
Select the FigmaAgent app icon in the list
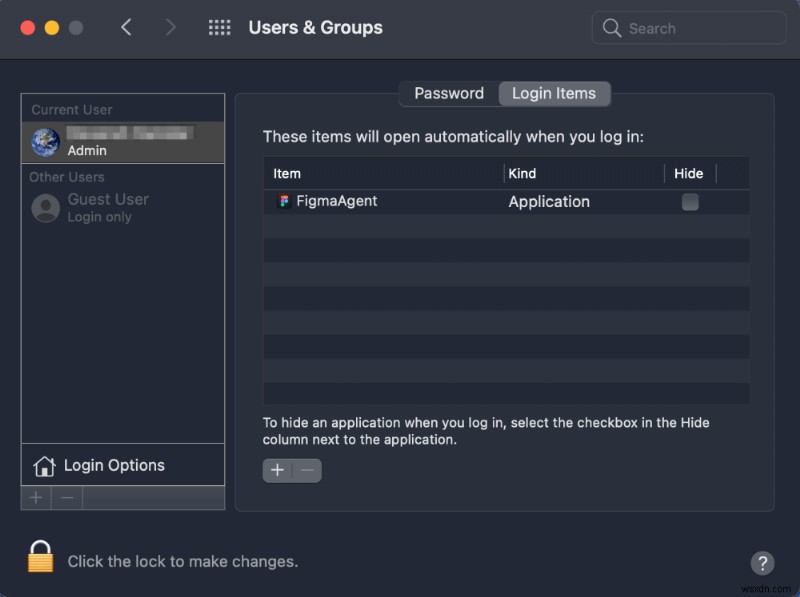[284, 201]
